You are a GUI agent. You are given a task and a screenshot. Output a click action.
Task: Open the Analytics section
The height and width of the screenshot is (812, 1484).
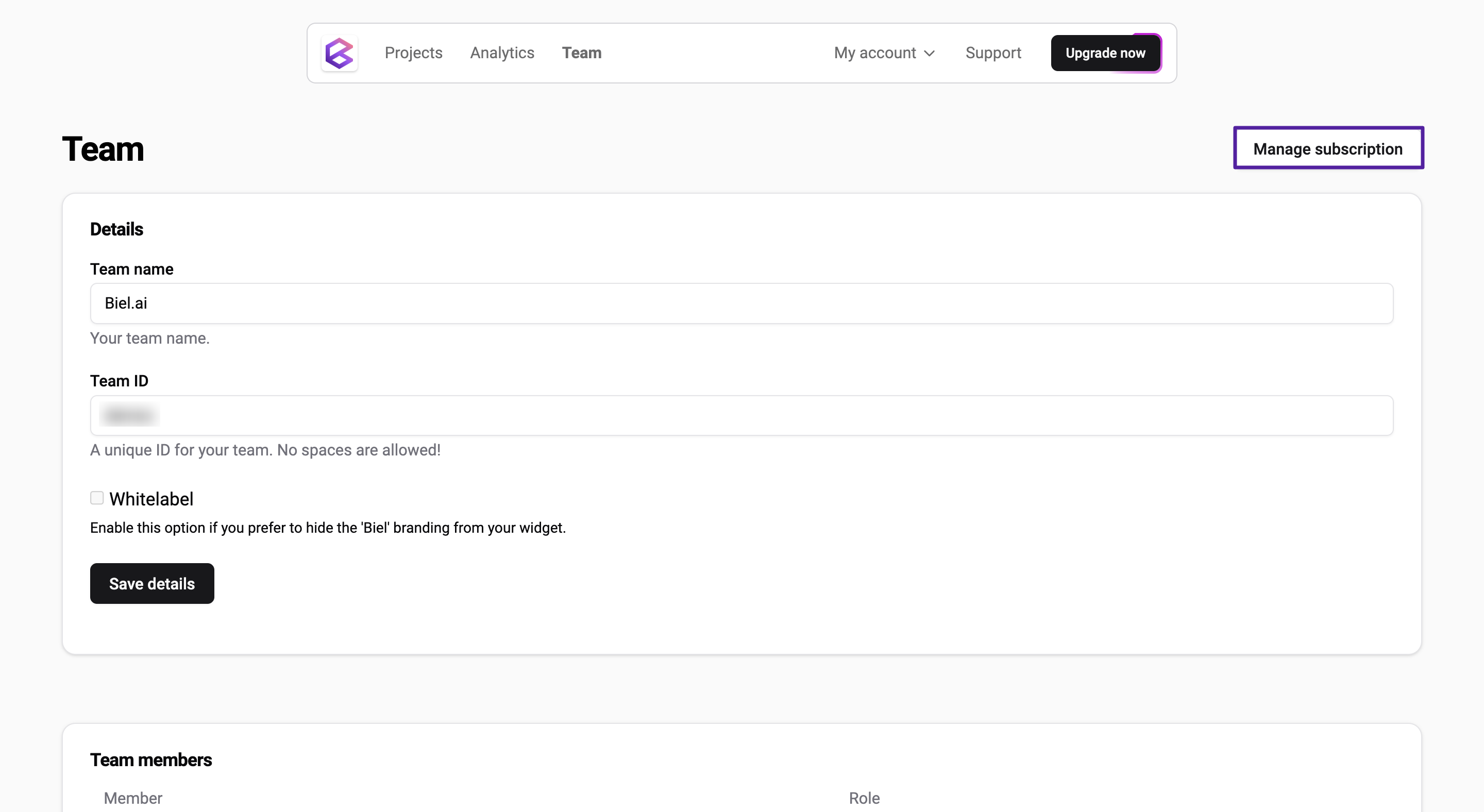pyautogui.click(x=502, y=53)
